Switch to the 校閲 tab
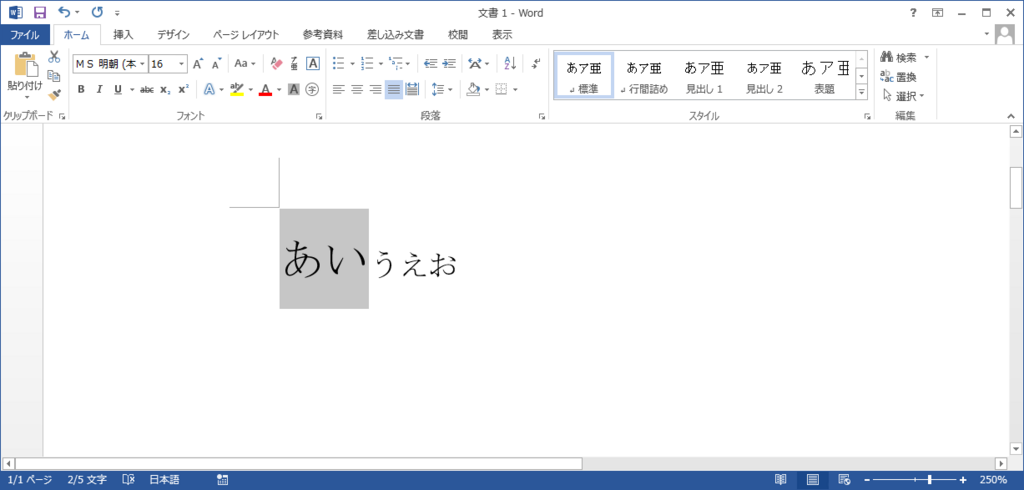 tap(458, 35)
